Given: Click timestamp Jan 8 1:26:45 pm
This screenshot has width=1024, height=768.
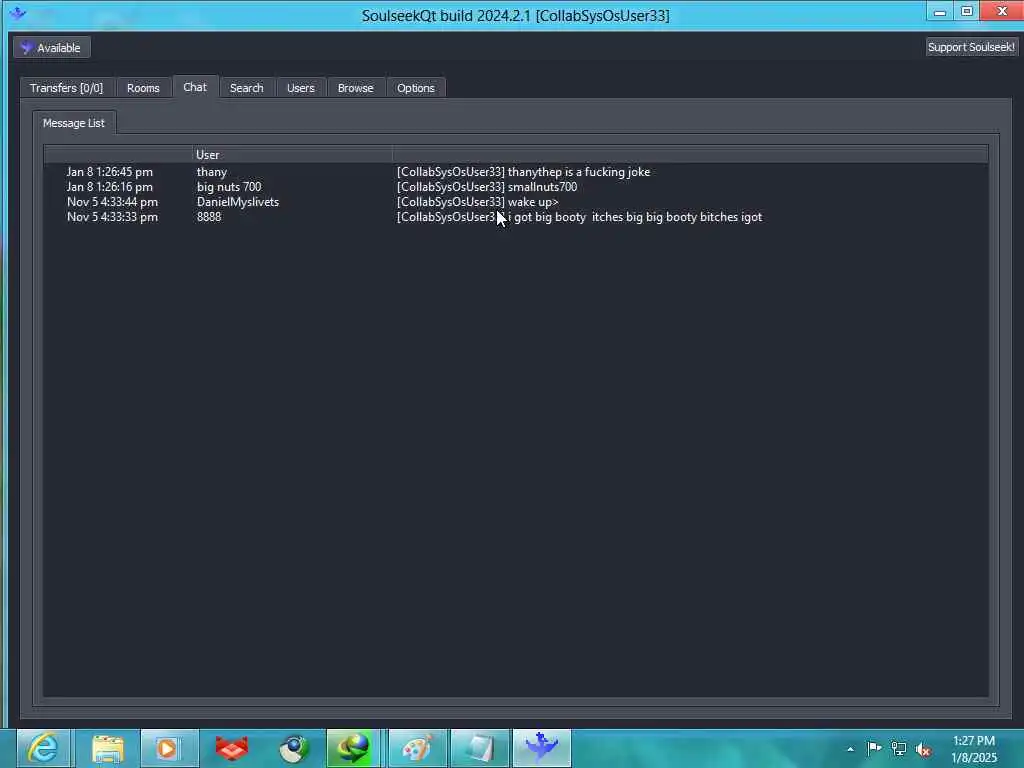Looking at the screenshot, I should point(110,172).
